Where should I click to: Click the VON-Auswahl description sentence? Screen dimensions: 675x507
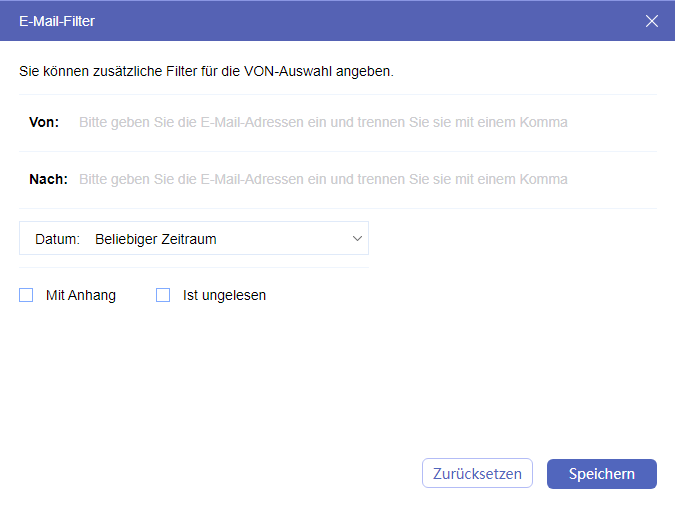[206, 72]
